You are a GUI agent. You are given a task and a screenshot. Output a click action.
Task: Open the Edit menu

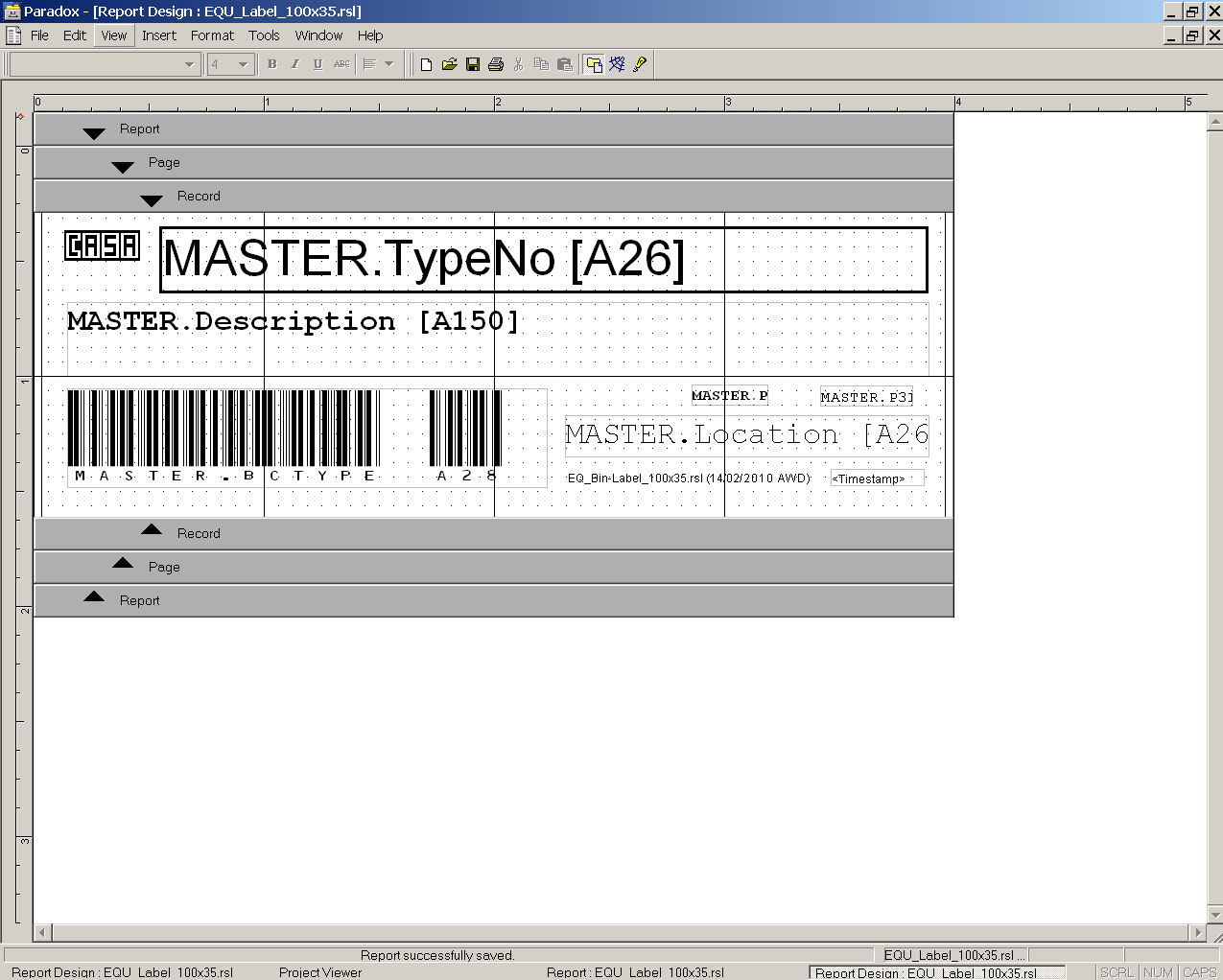[x=75, y=35]
